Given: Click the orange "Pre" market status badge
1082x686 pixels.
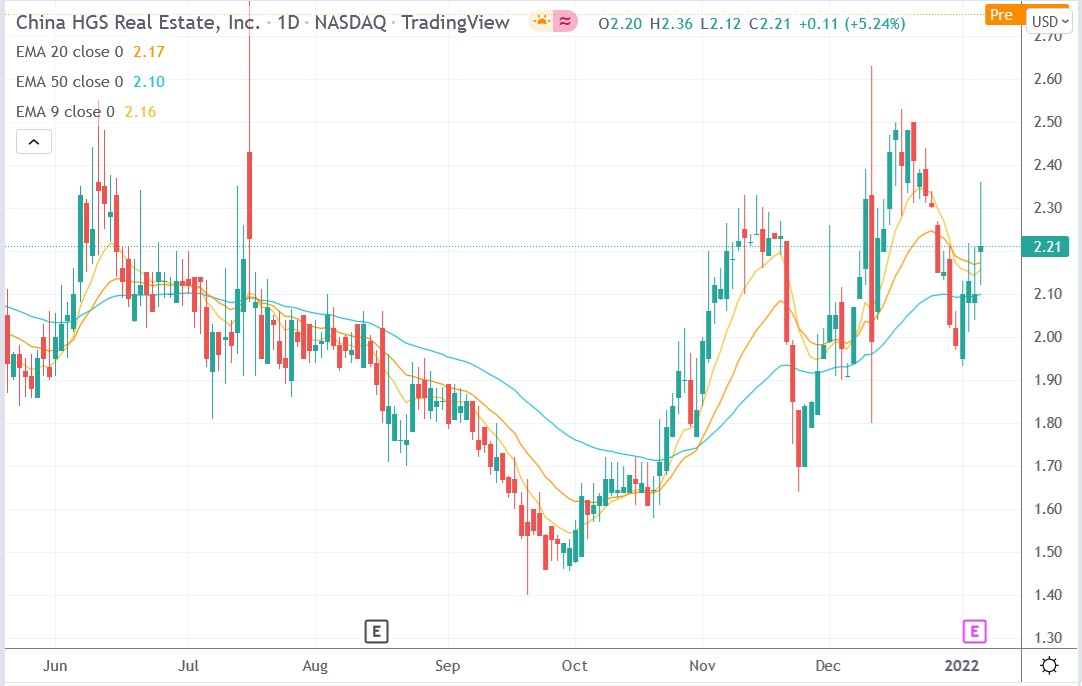Looking at the screenshot, I should click(1001, 14).
